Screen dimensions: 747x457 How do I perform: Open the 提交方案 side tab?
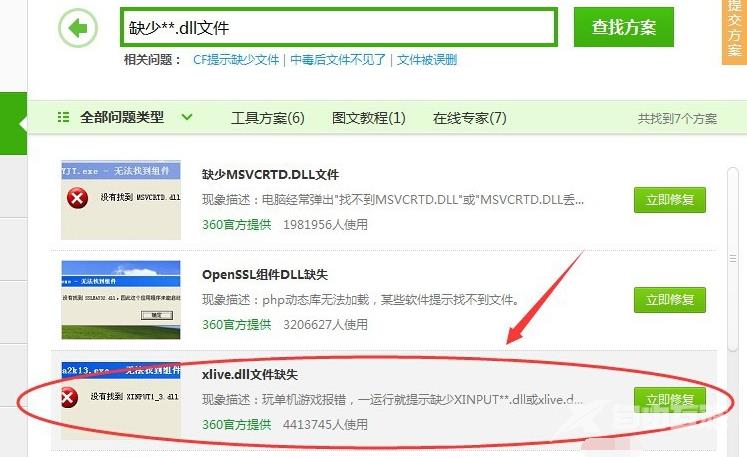click(734, 31)
